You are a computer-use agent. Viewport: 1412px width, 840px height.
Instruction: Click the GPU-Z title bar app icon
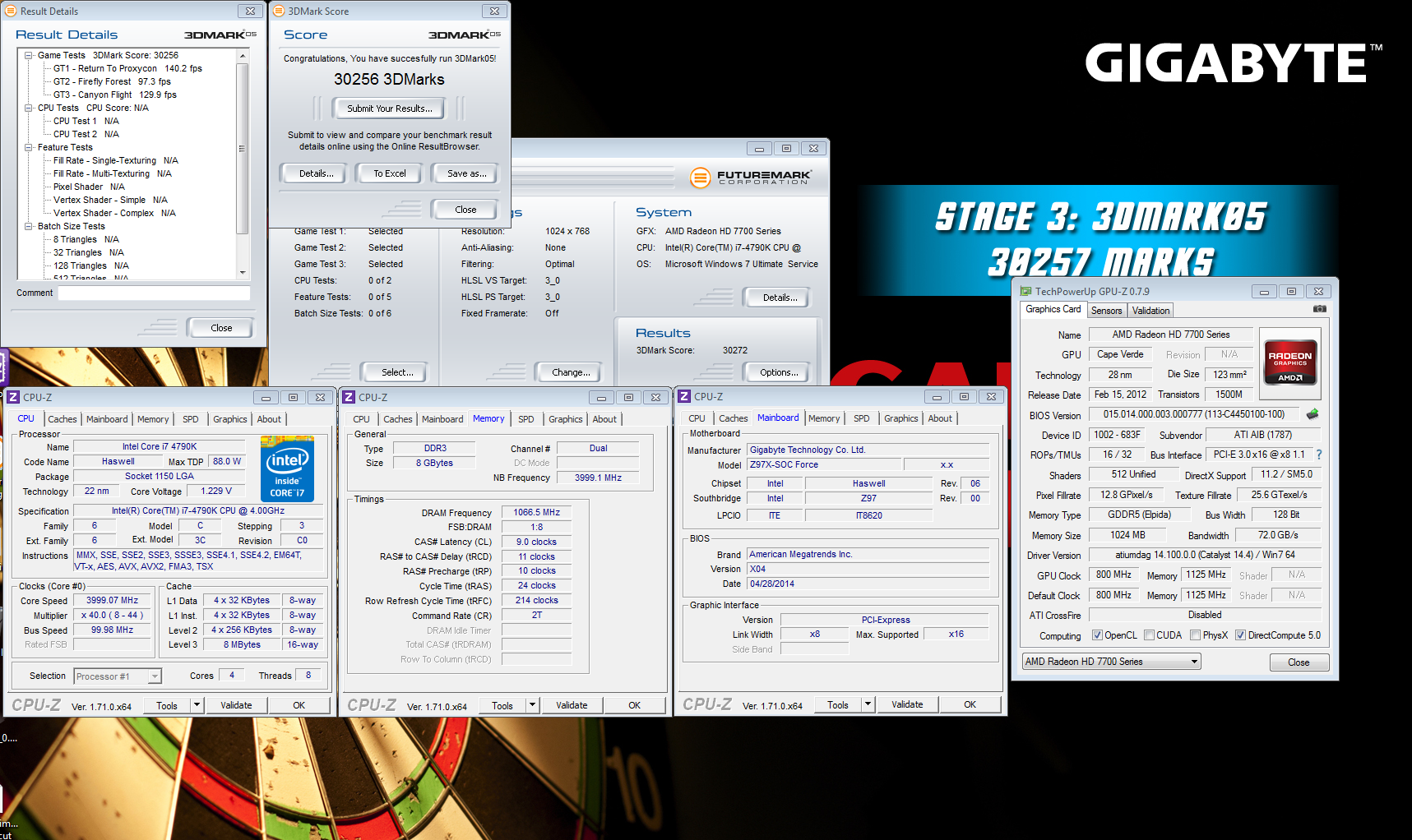1025,291
